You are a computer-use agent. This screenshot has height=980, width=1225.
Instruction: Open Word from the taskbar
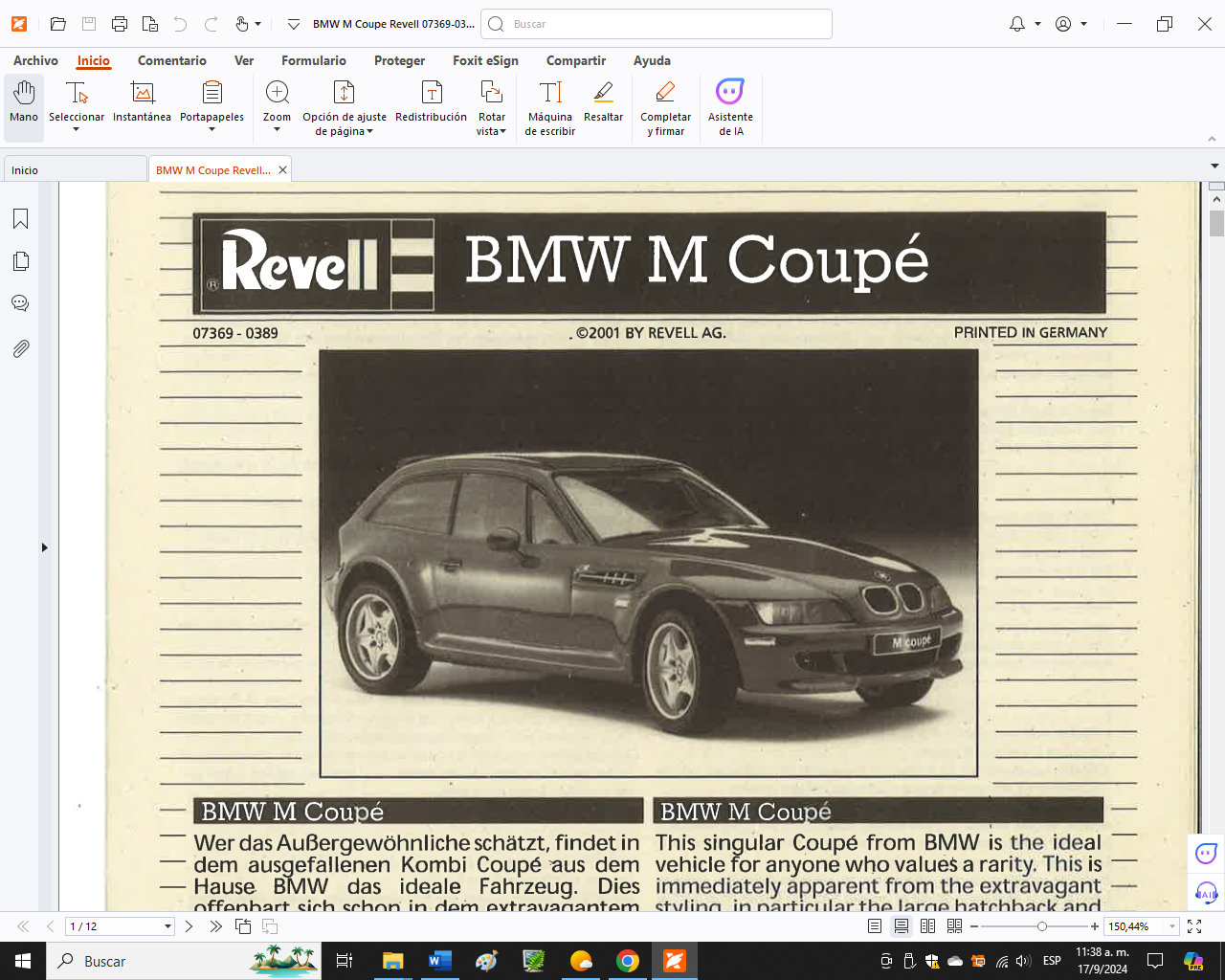point(439,961)
